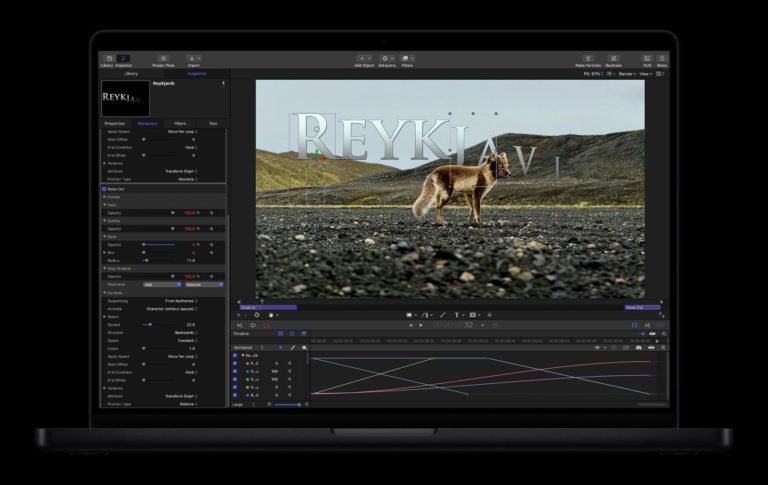The height and width of the screenshot is (485, 768).
Task: Click the loop playback icon
Action: pyautogui.click(x=253, y=325)
